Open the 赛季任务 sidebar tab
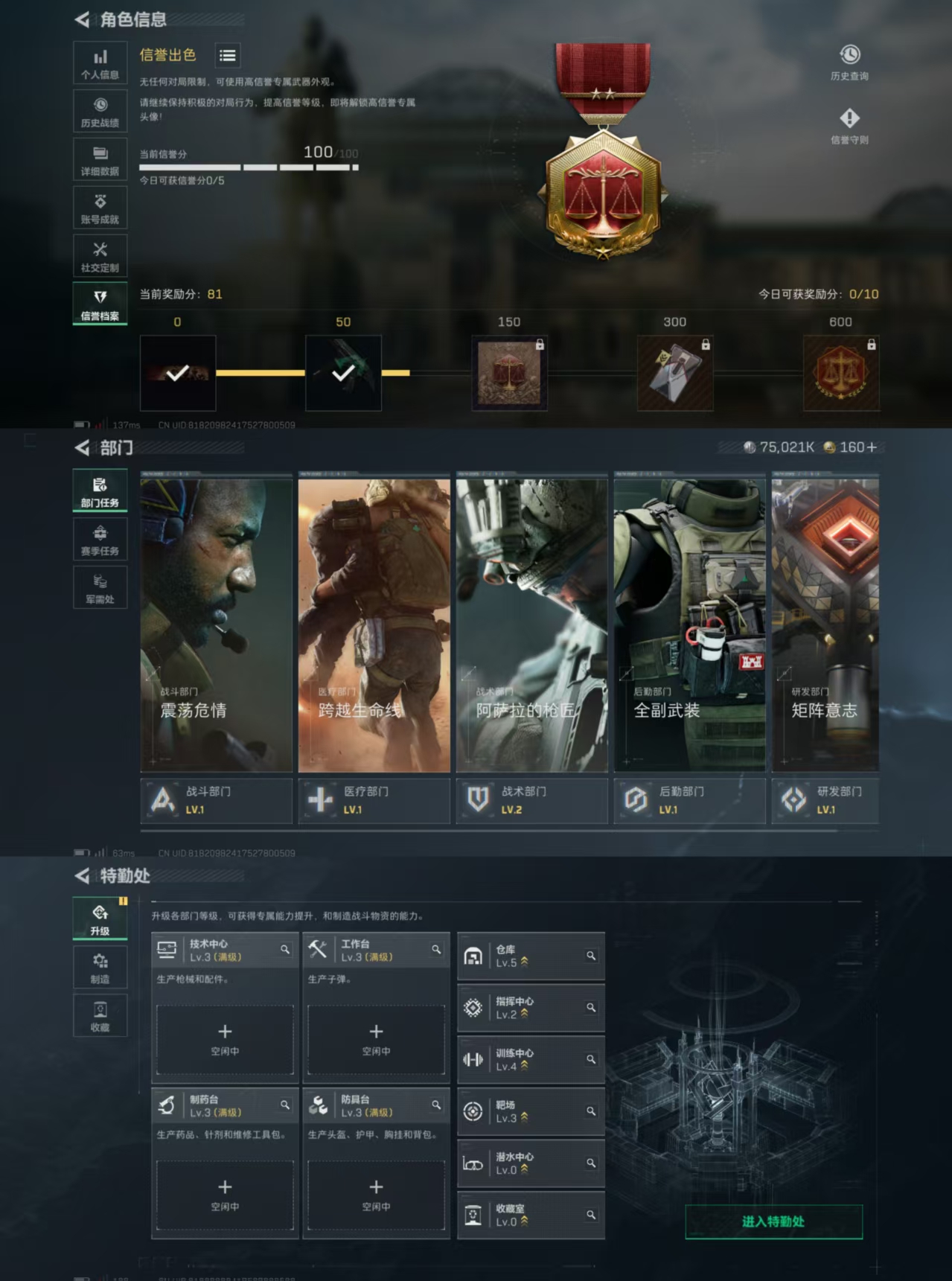The width and height of the screenshot is (952, 1281). (x=100, y=540)
